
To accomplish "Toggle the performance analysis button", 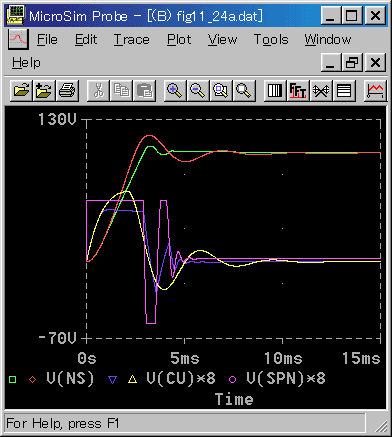I will click(321, 90).
